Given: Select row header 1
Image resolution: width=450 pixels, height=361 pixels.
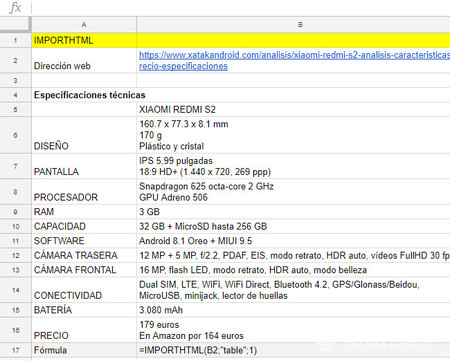Looking at the screenshot, I should point(15,40).
